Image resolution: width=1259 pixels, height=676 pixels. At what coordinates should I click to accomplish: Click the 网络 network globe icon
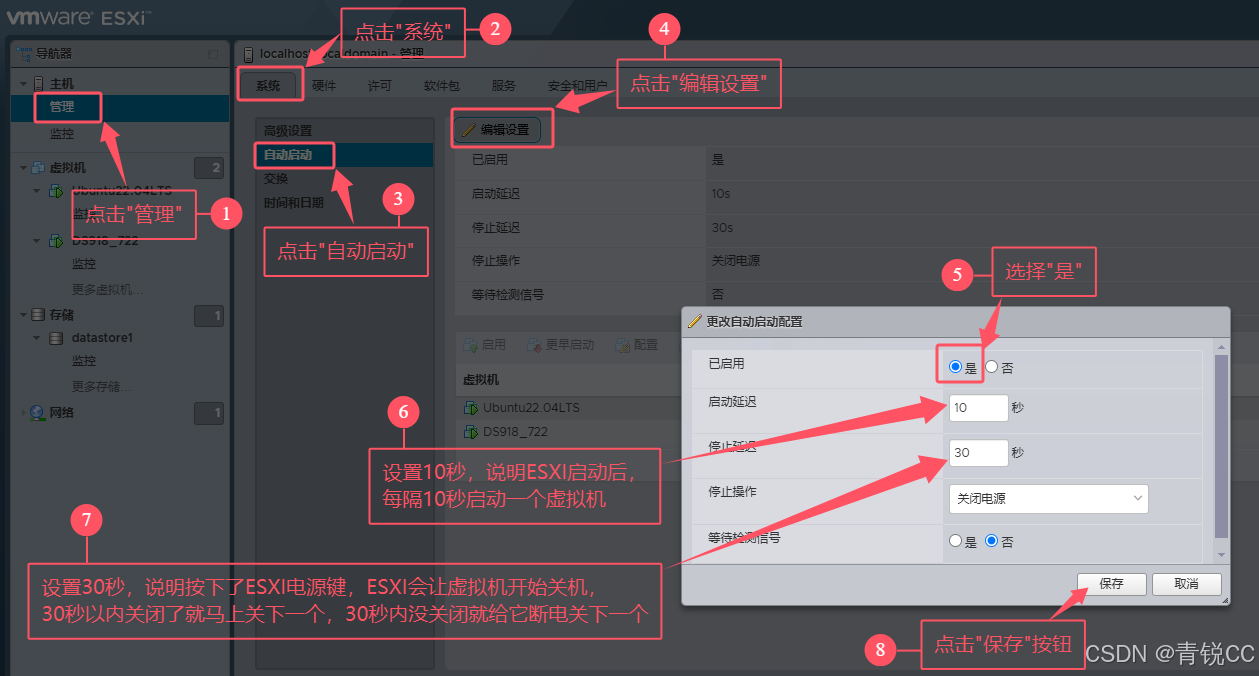pyautogui.click(x=38, y=412)
